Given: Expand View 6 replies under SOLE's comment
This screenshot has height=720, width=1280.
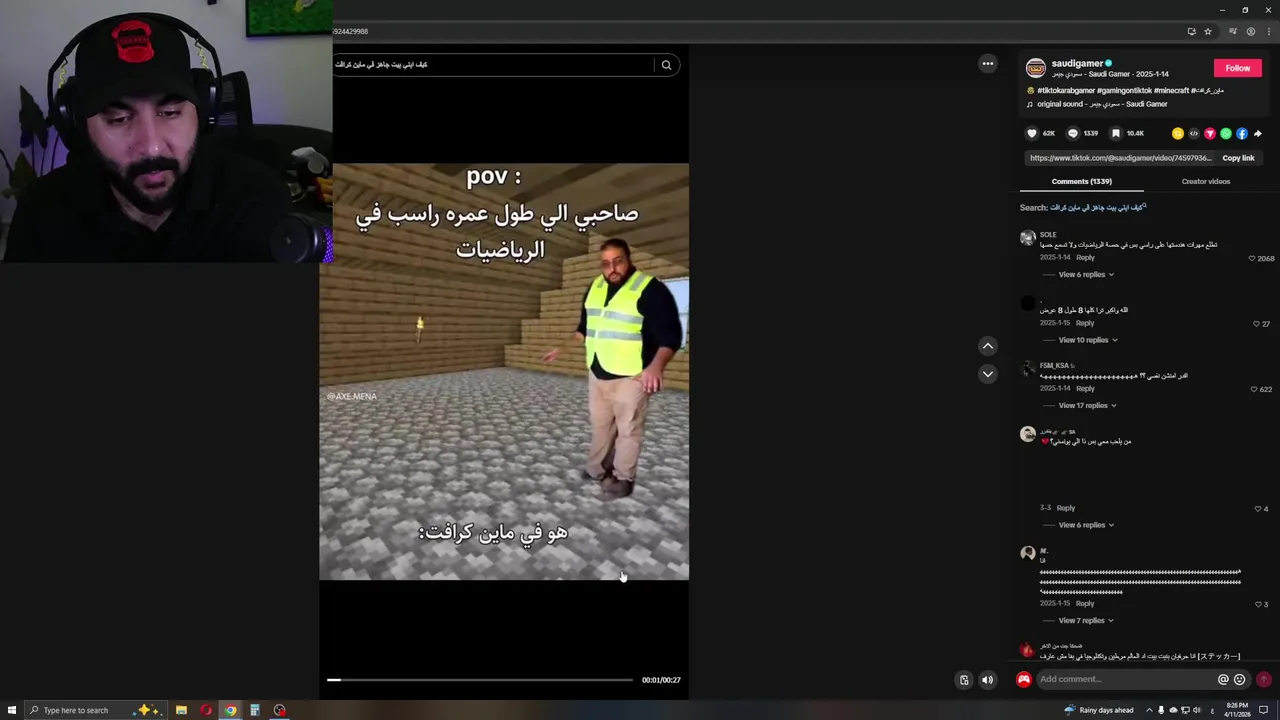Looking at the screenshot, I should 1086,275.
